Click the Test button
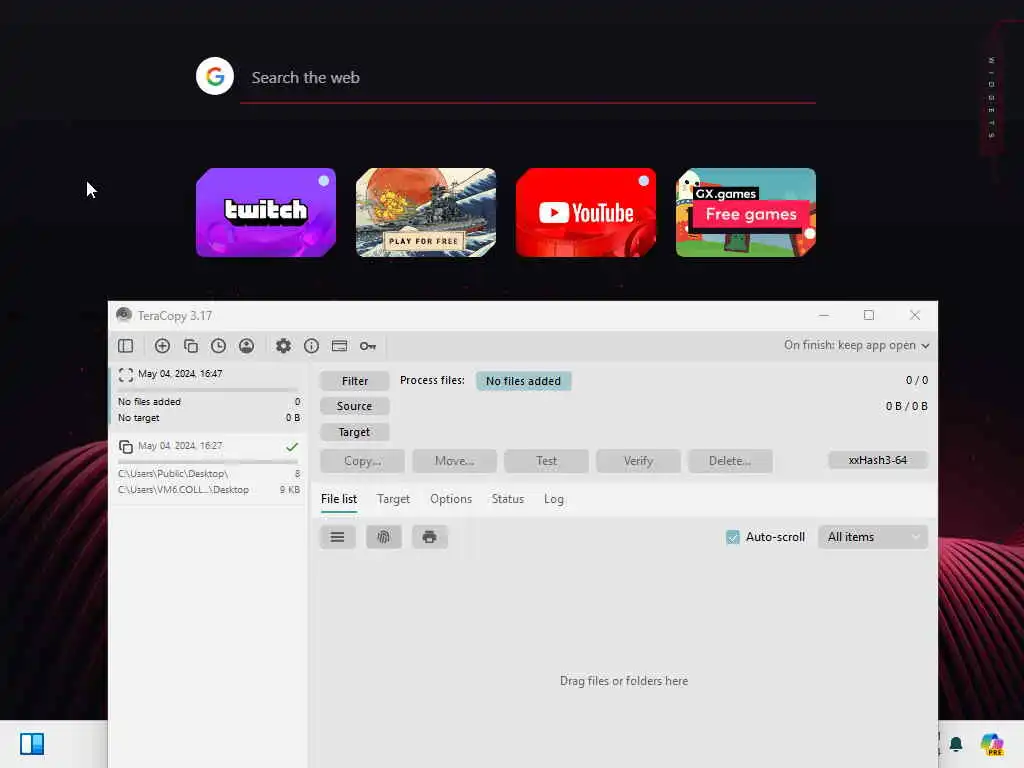Viewport: 1024px width, 768px height. click(x=547, y=460)
